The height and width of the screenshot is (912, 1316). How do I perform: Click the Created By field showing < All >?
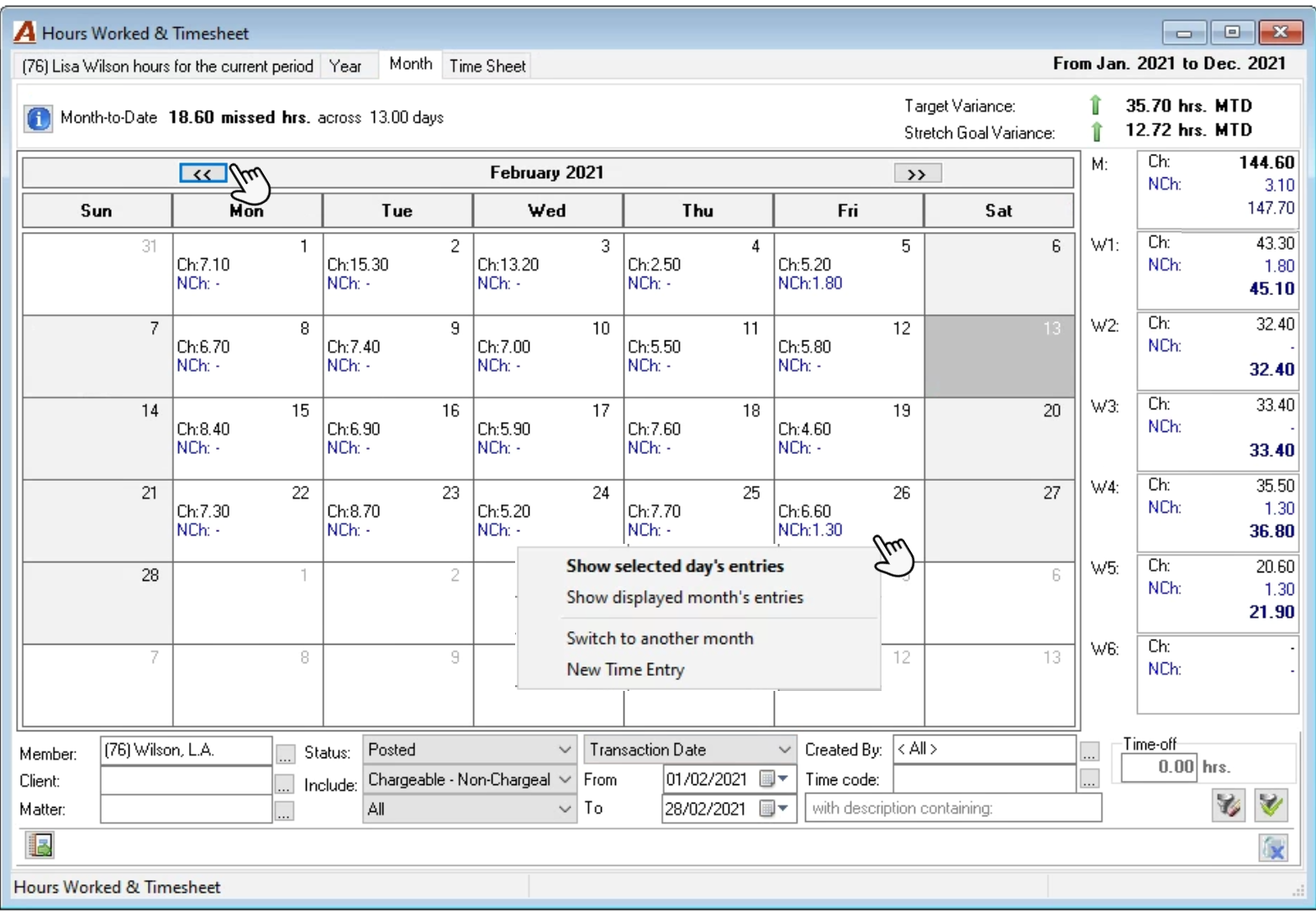(984, 750)
